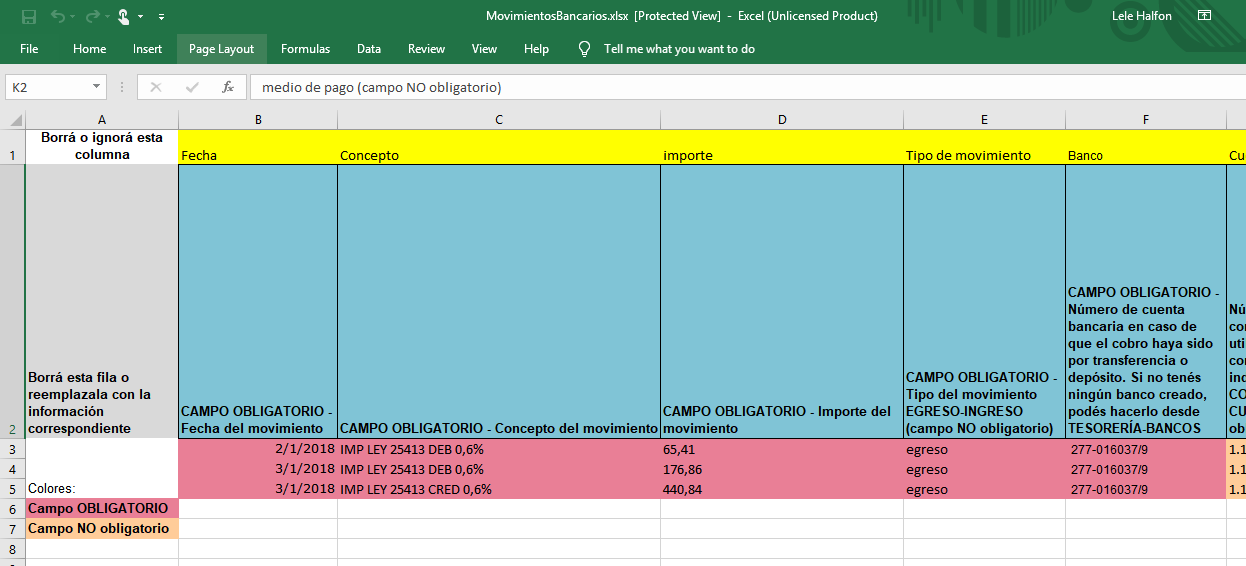1246x566 pixels.
Task: Click the 'Importe del movimiento' description cell
Action: [x=782, y=301]
